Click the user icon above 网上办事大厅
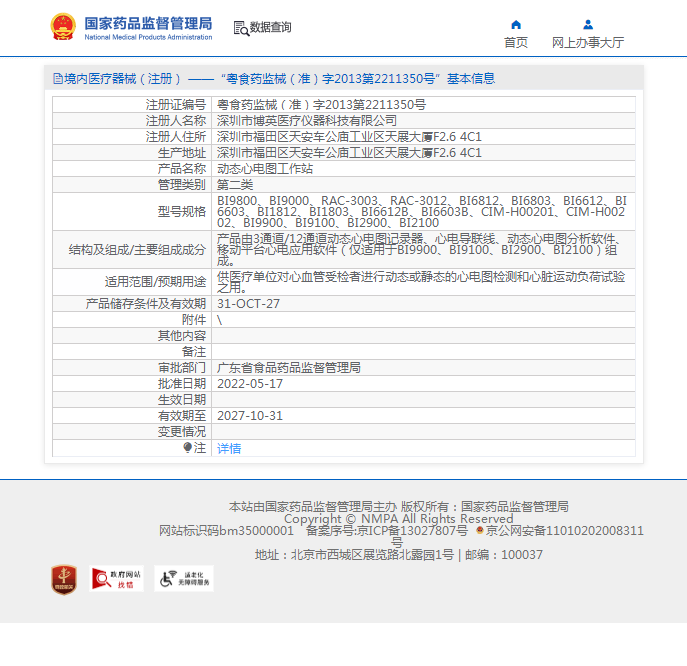The height and width of the screenshot is (666, 687). pos(588,25)
